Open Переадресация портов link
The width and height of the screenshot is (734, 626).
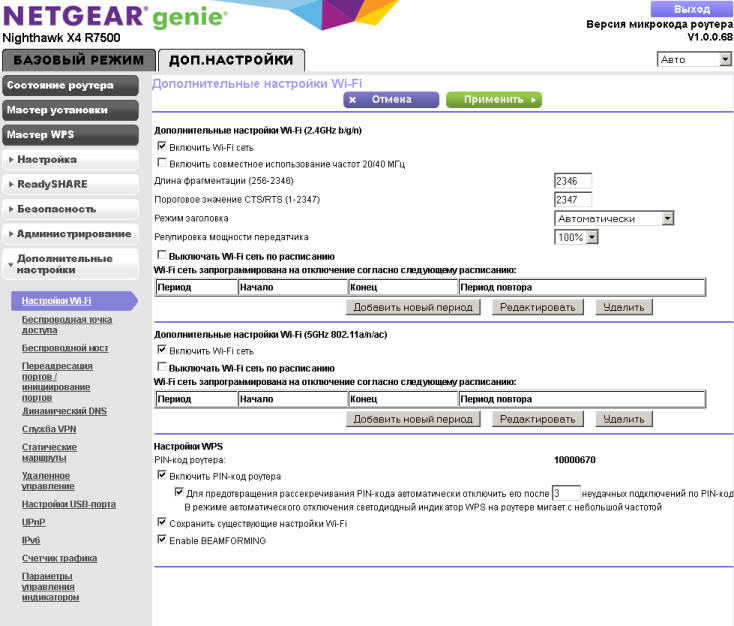[x=57, y=382]
